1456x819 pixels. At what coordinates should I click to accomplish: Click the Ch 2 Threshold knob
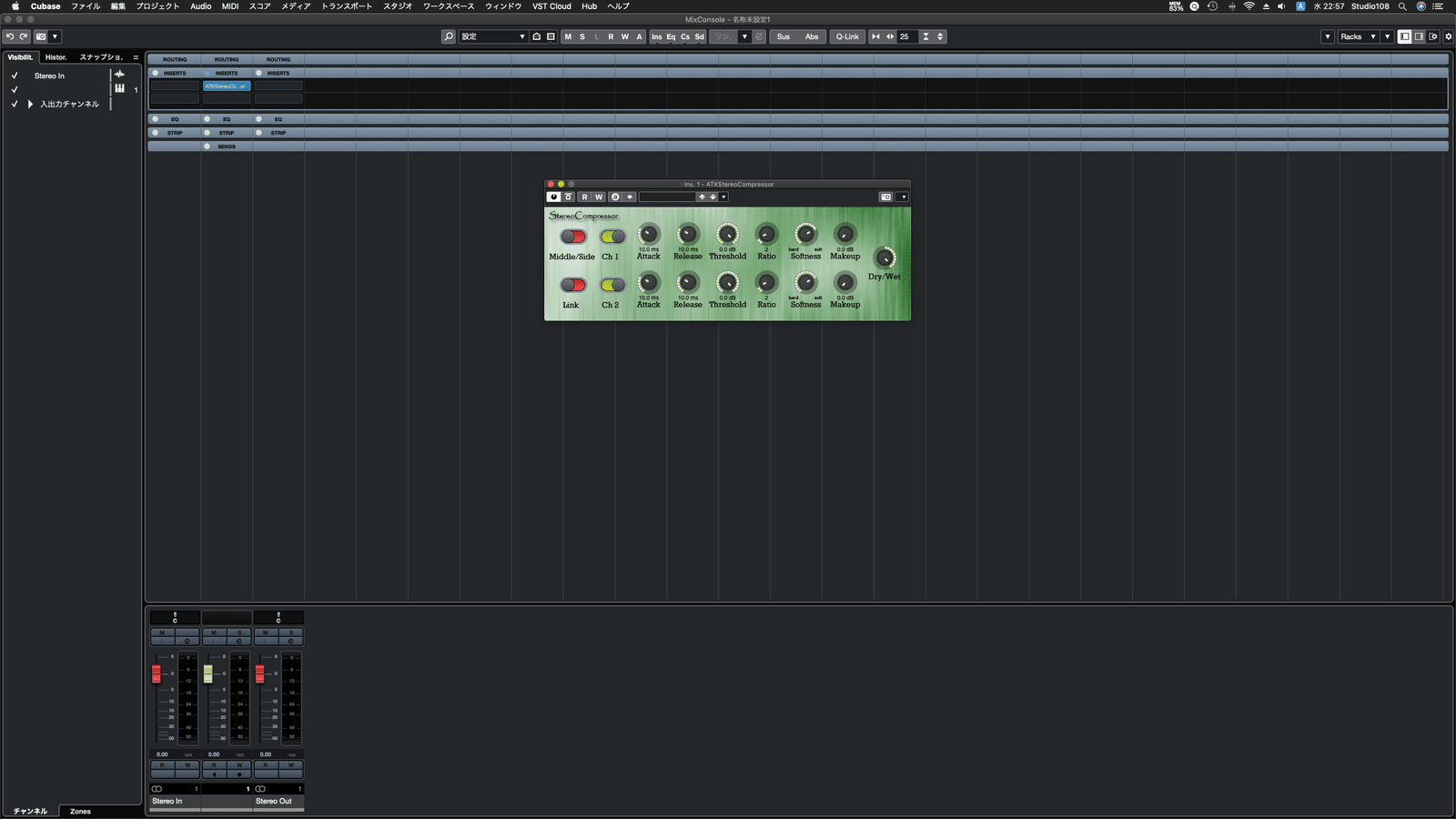(727, 282)
